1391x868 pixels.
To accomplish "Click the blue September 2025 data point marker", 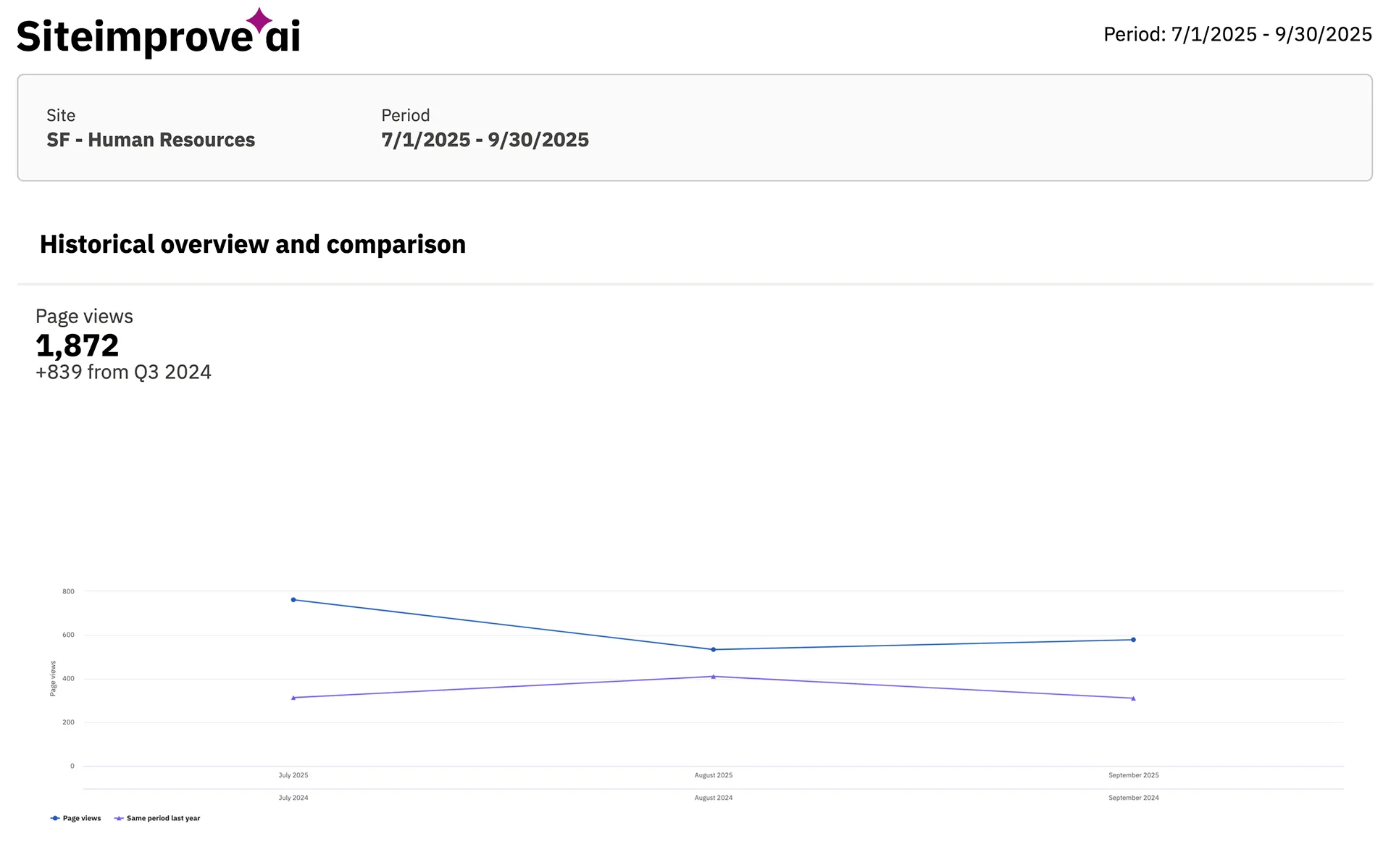I will [x=1133, y=640].
